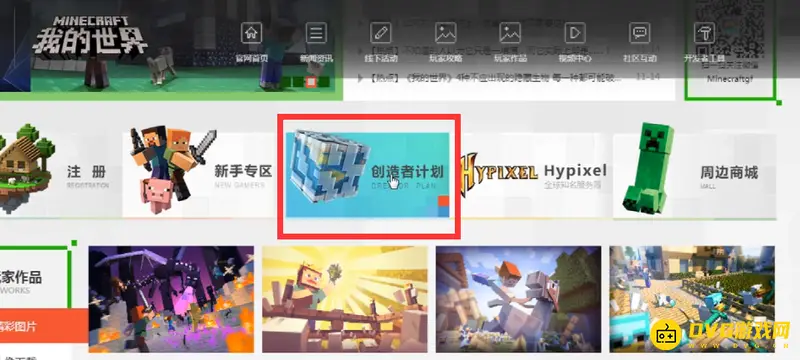Click the Creeper image on mall card

[x=649, y=167]
